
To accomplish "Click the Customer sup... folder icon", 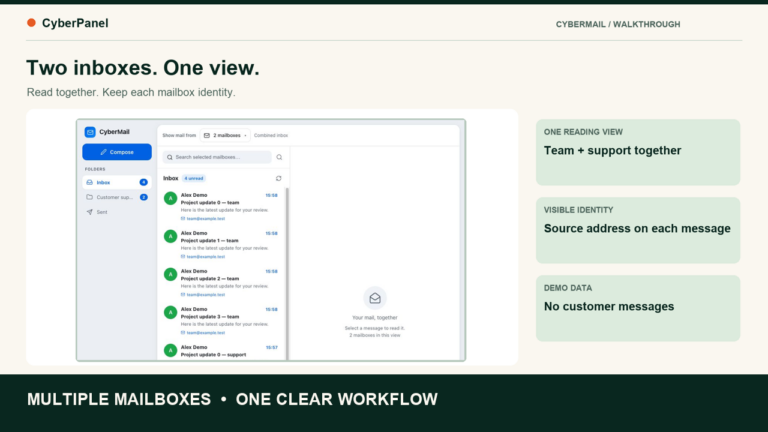I will pos(89,197).
